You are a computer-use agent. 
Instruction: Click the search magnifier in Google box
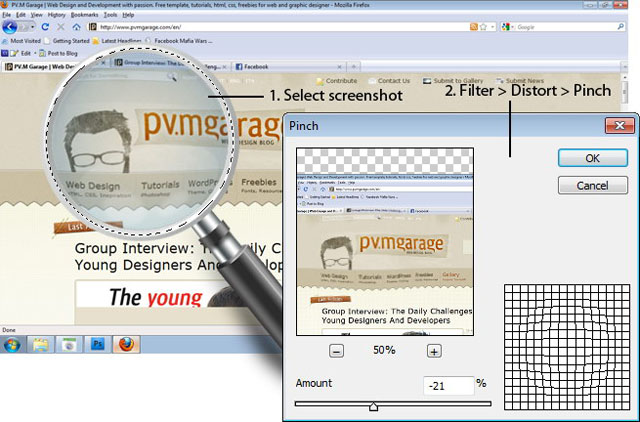coord(620,27)
